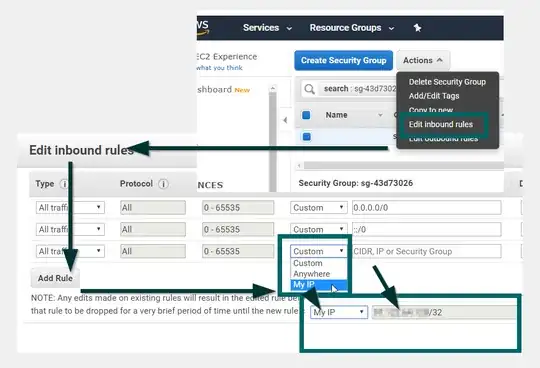The width and height of the screenshot is (540, 368).
Task: Collapse the side panel with the left triangle
Action: click(285, 120)
